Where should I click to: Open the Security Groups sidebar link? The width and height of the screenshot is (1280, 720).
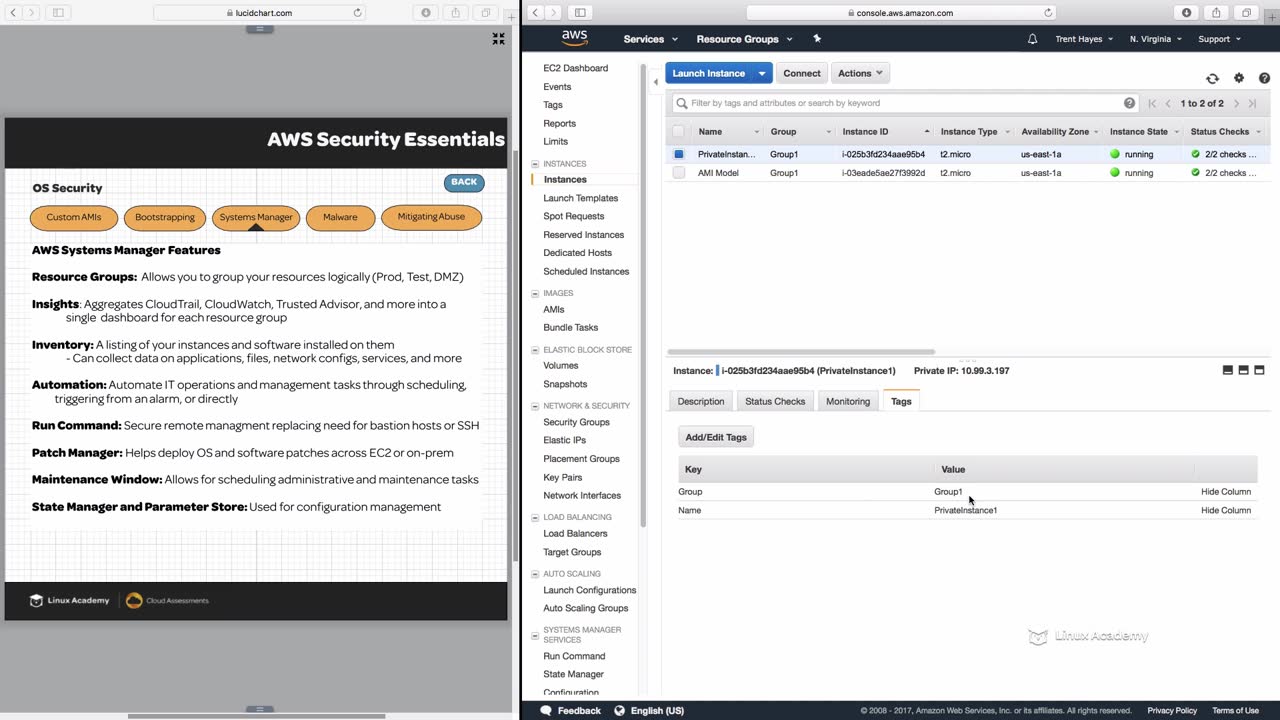click(576, 422)
